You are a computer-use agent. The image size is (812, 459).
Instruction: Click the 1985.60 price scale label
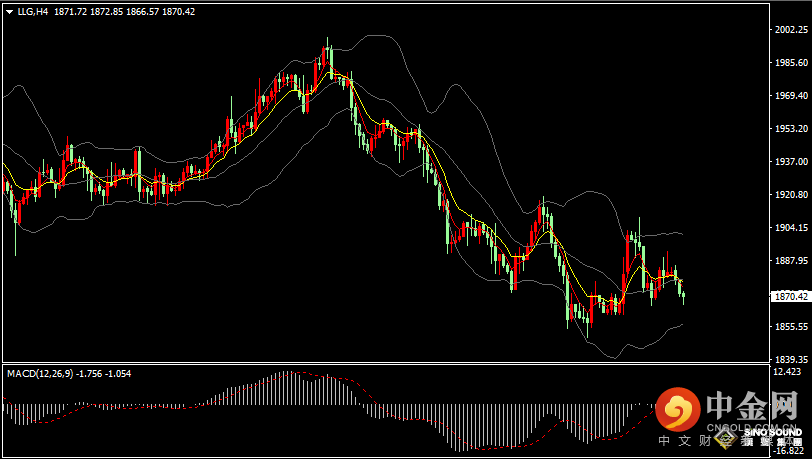pos(791,62)
